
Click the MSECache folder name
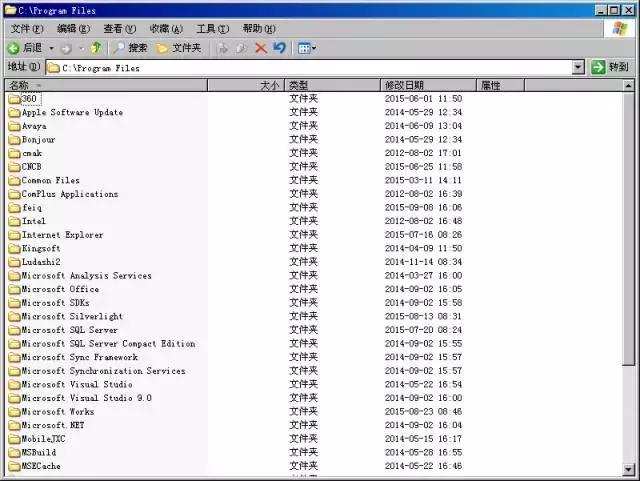(41, 466)
